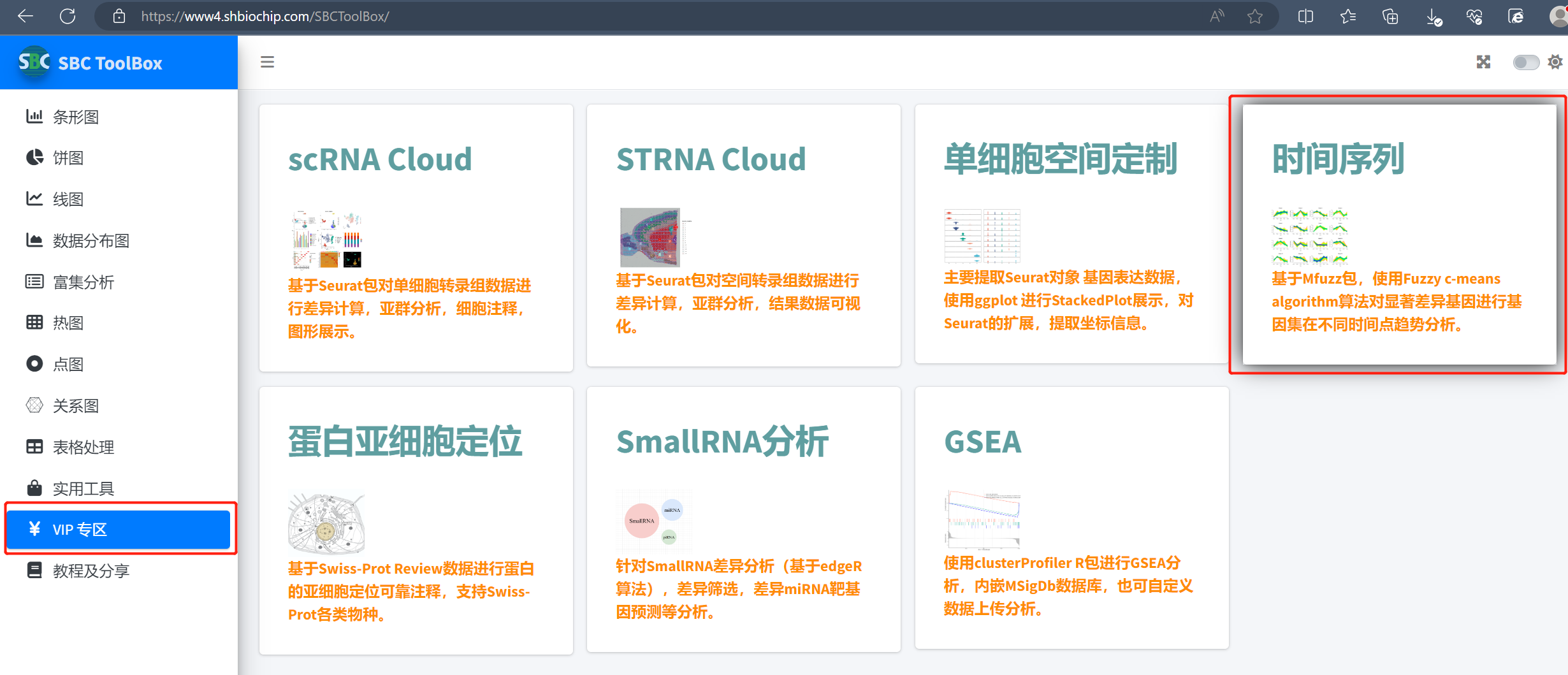Image resolution: width=1568 pixels, height=675 pixels.
Task: Open the settings gear icon
Action: pos(1555,62)
